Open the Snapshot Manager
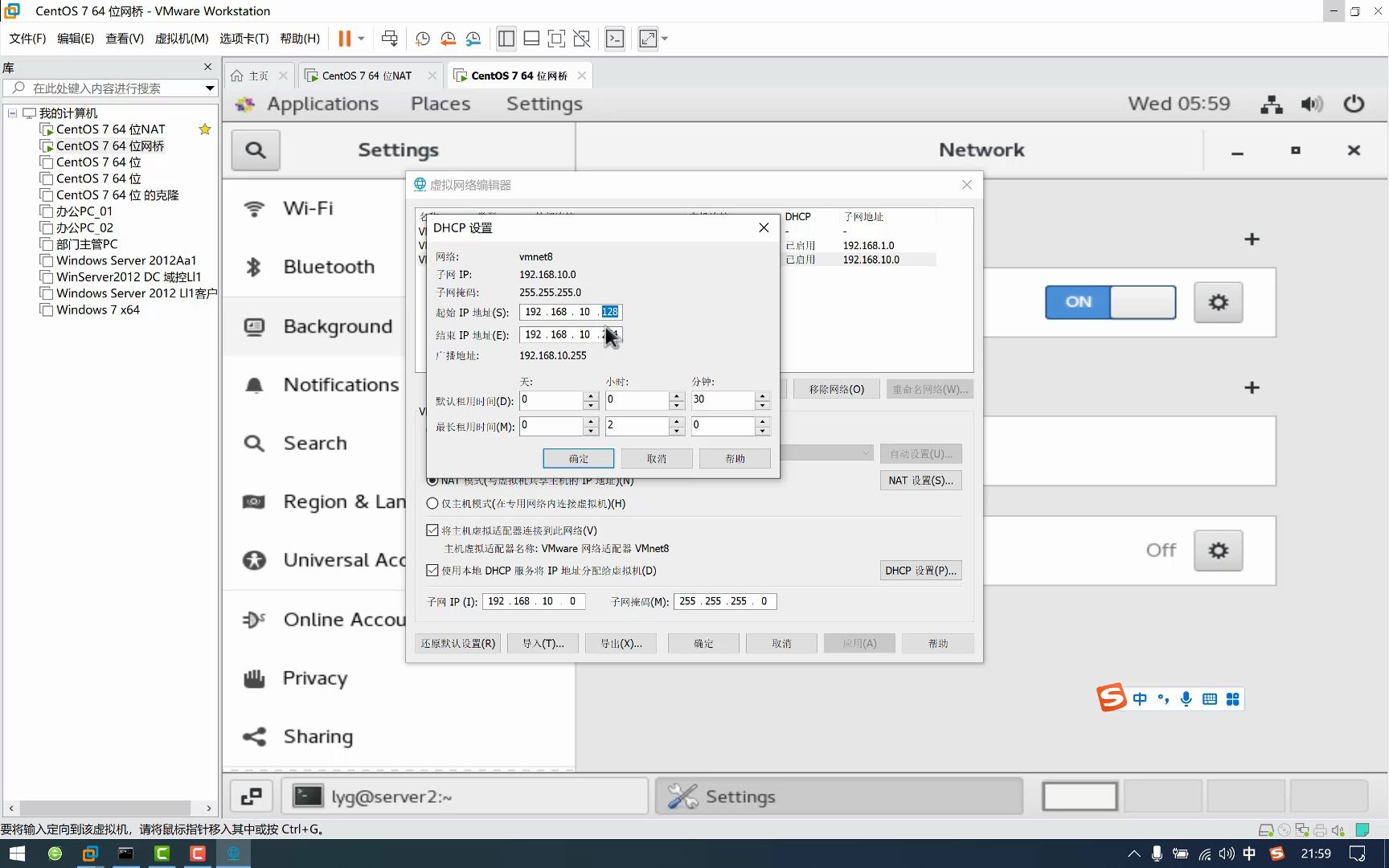This screenshot has height=868, width=1389. [x=473, y=38]
